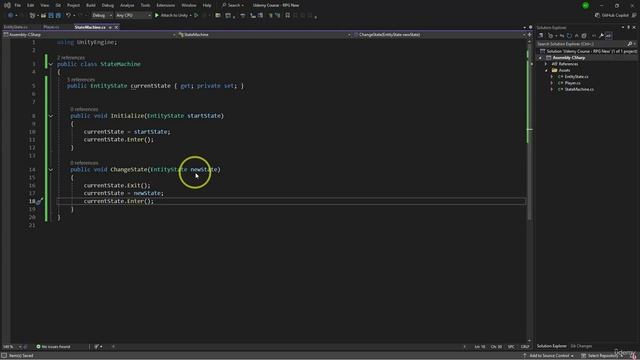The width and height of the screenshot is (640, 360).
Task: Switch to the Player.cs tab
Action: click(x=51, y=27)
